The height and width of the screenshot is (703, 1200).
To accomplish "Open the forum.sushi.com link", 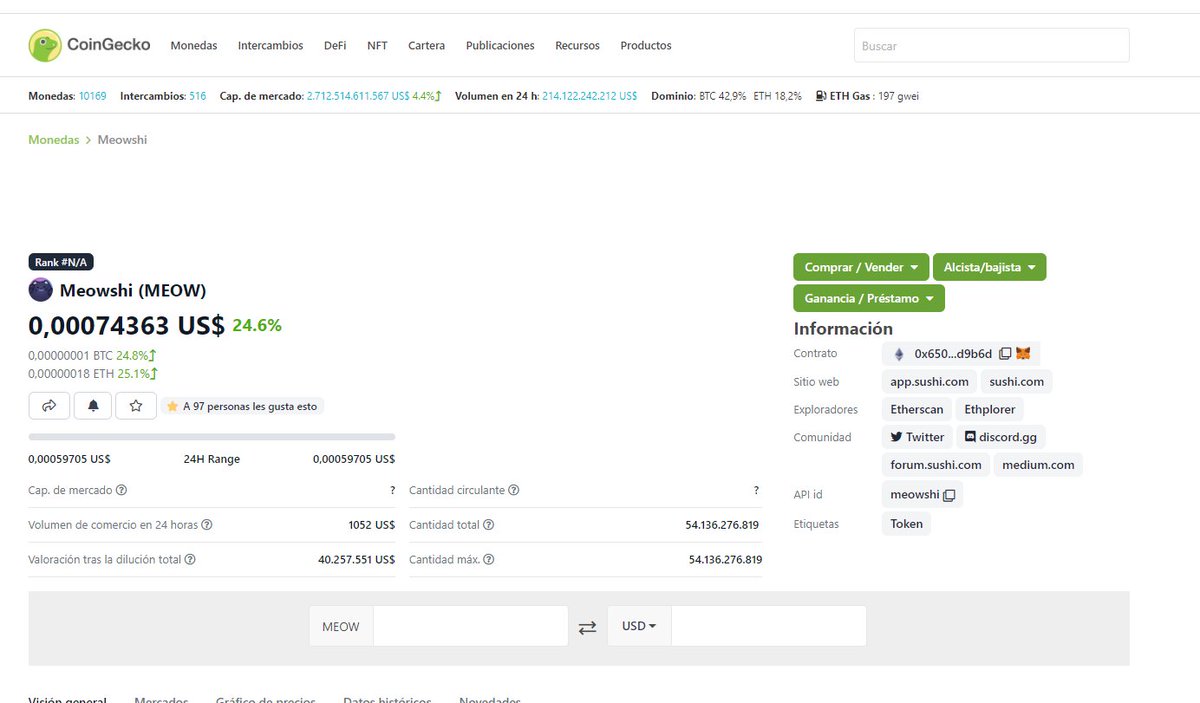I will click(x=936, y=465).
